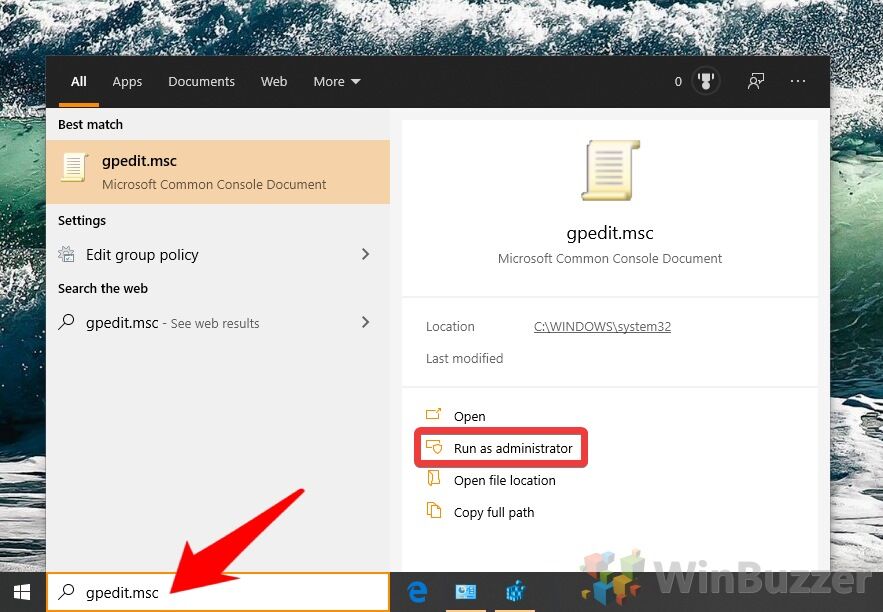Click Copy full path
Screen dimensions: 883x612
pos(494,512)
